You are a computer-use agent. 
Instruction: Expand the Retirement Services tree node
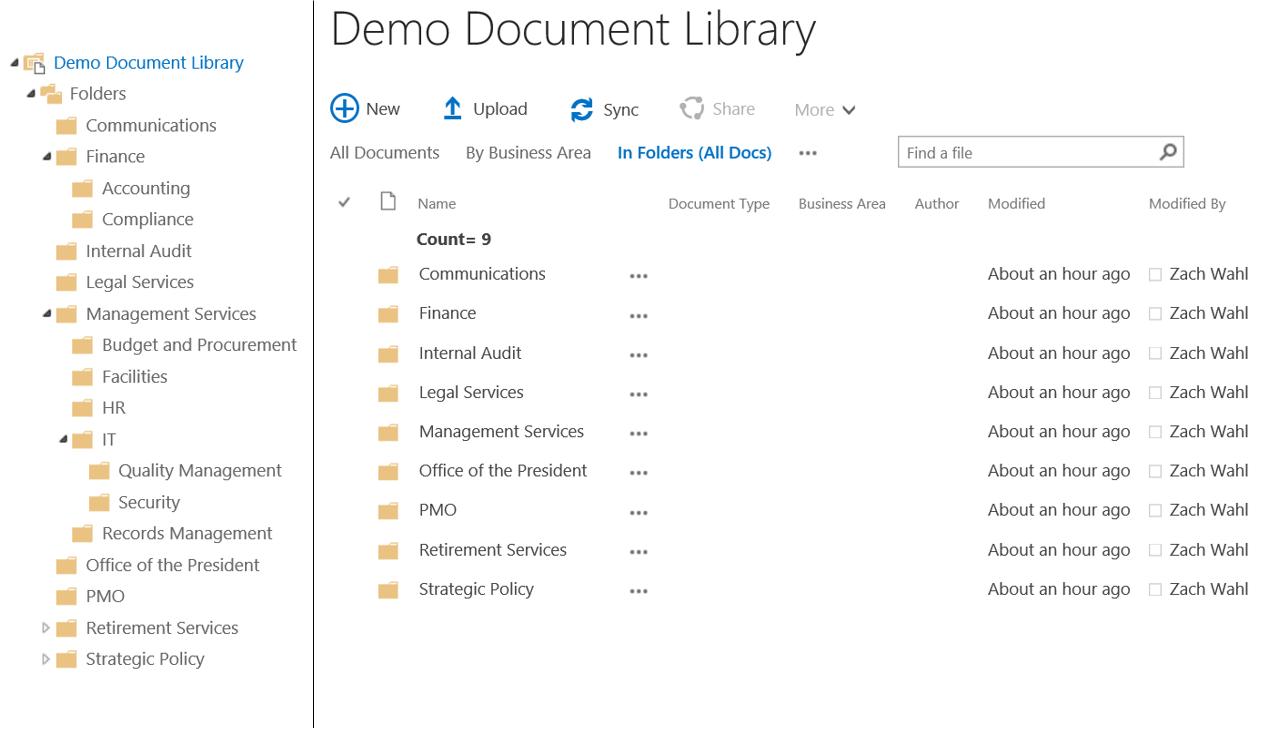44,627
